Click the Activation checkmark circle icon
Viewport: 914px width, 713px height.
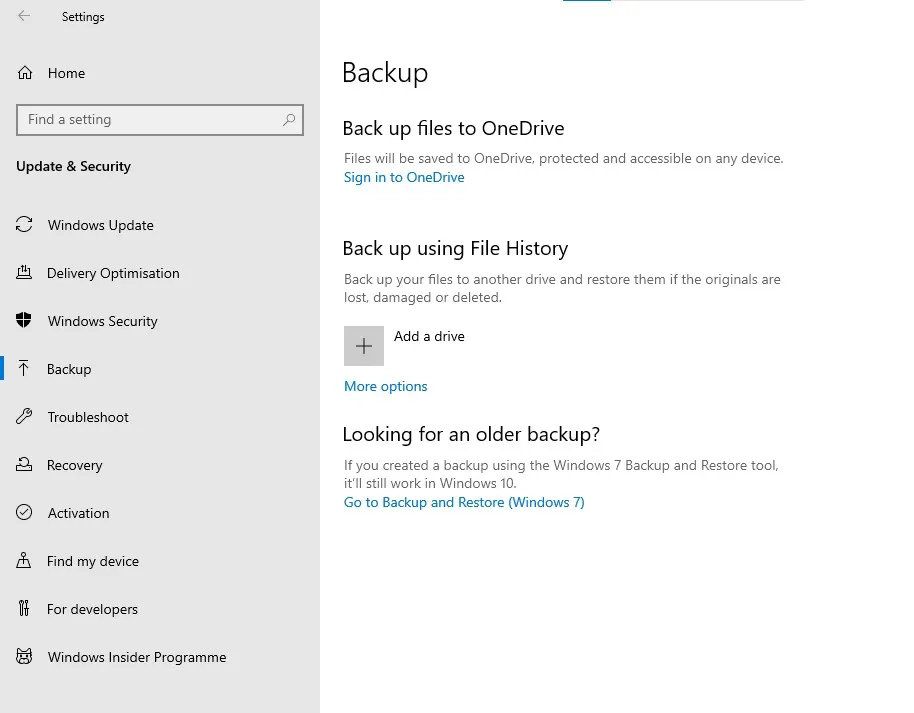(x=24, y=512)
